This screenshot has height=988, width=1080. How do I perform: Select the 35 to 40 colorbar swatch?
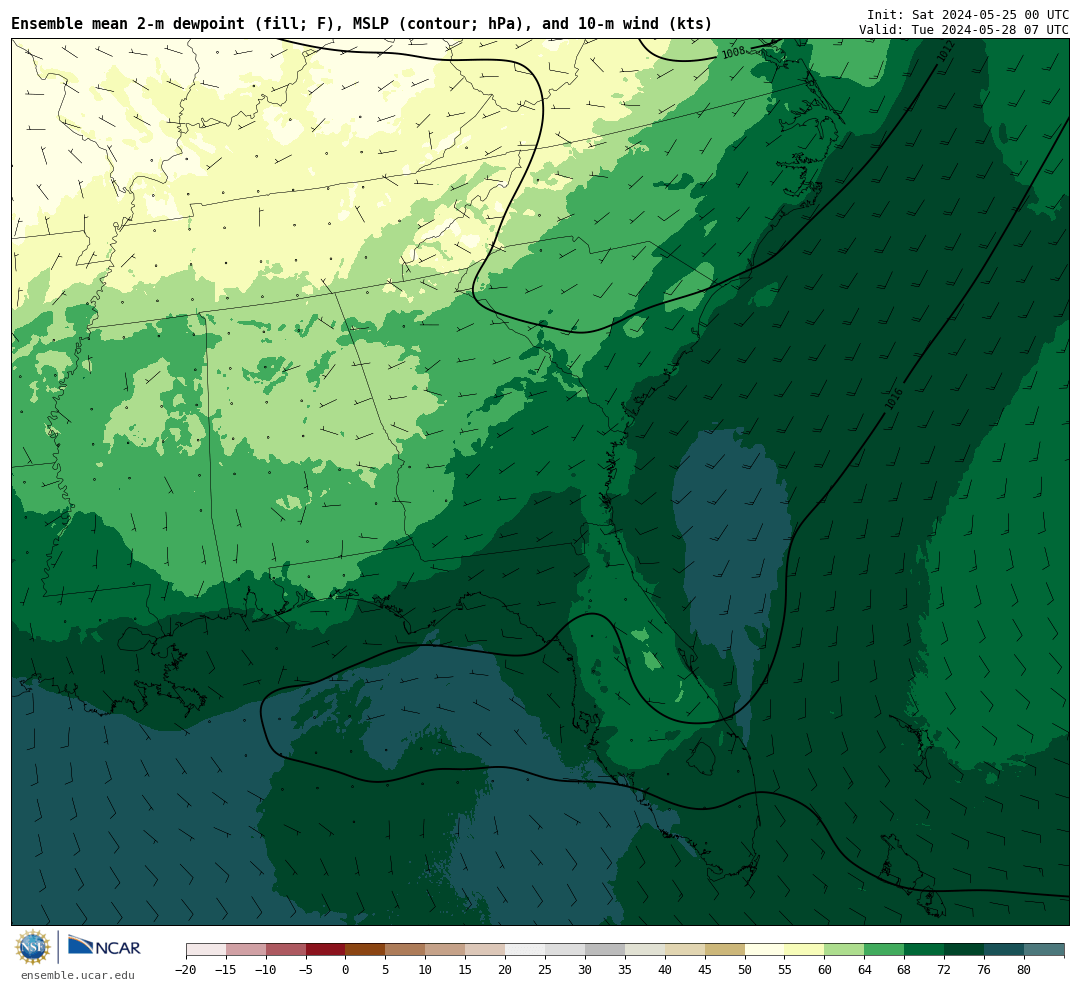pos(645,950)
